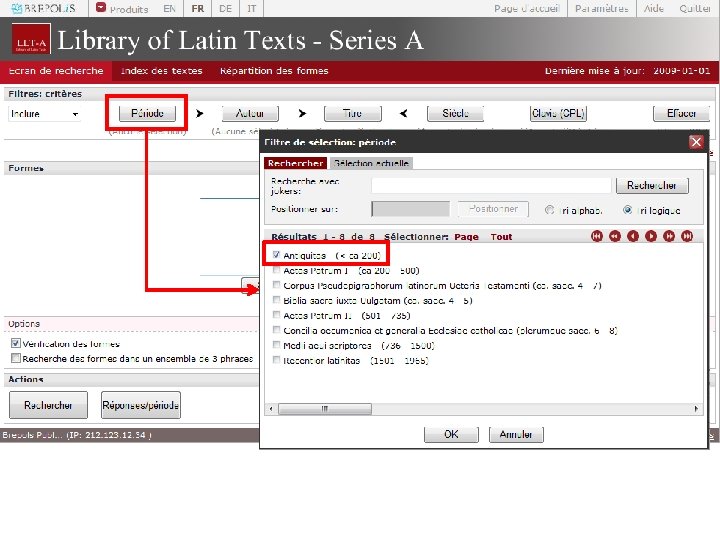
Task: Switch to Sélection actuelle tab
Action: [x=371, y=163]
